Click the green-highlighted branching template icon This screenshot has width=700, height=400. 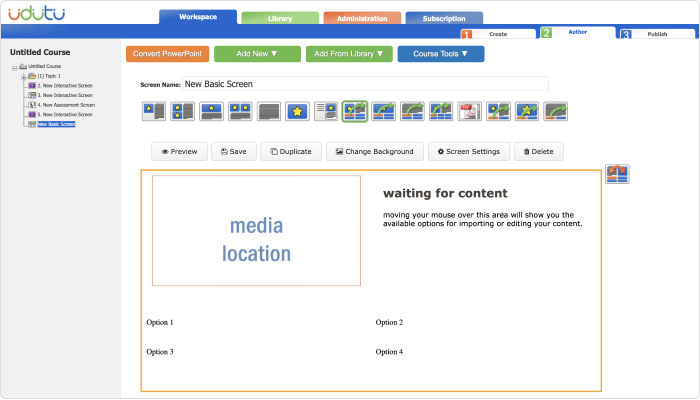pos(355,111)
